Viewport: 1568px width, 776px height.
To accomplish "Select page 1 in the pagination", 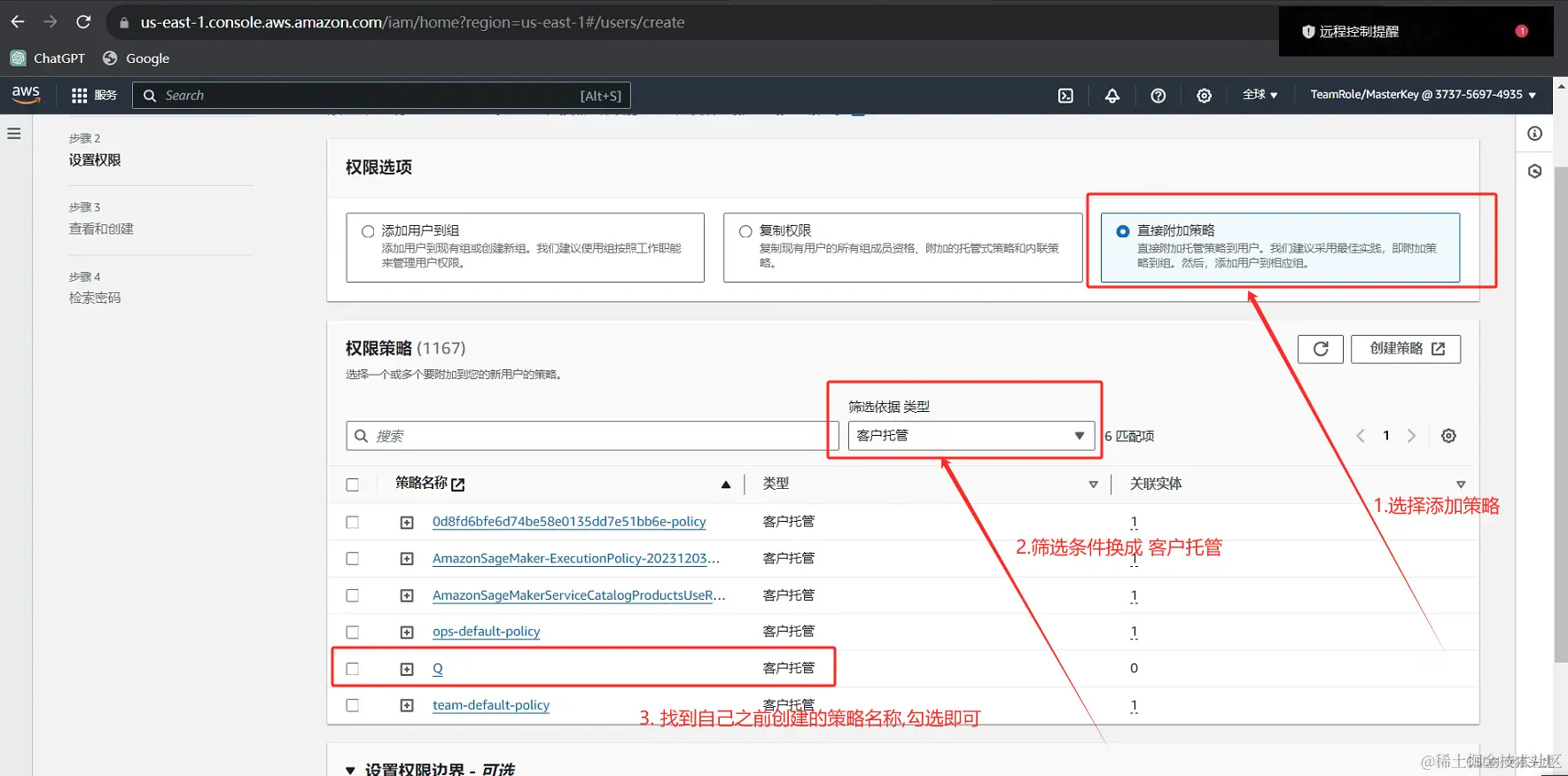I will (1386, 436).
